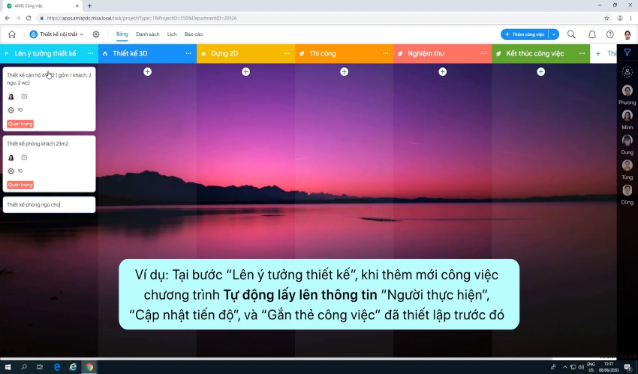
Task: Select member Dung avatar
Action: [627, 140]
